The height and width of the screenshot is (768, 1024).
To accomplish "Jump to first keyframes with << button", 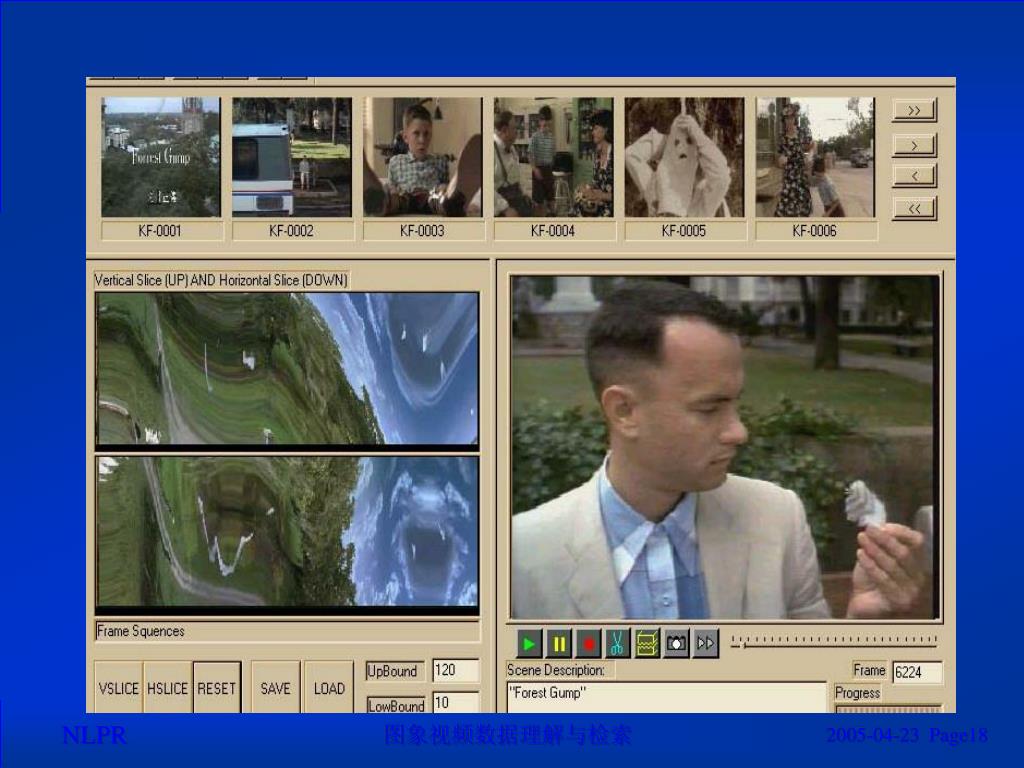I will coord(914,208).
